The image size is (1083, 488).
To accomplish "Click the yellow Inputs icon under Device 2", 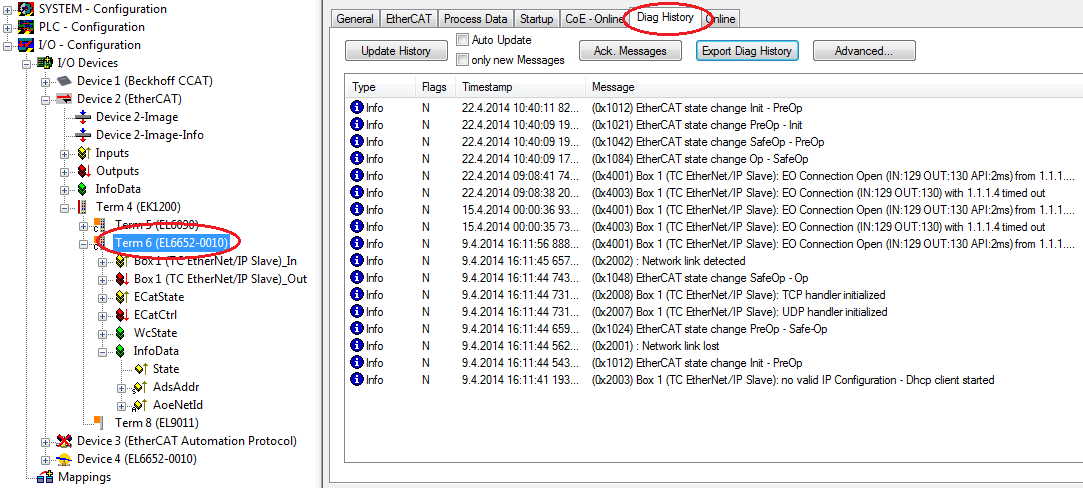I will [x=84, y=153].
